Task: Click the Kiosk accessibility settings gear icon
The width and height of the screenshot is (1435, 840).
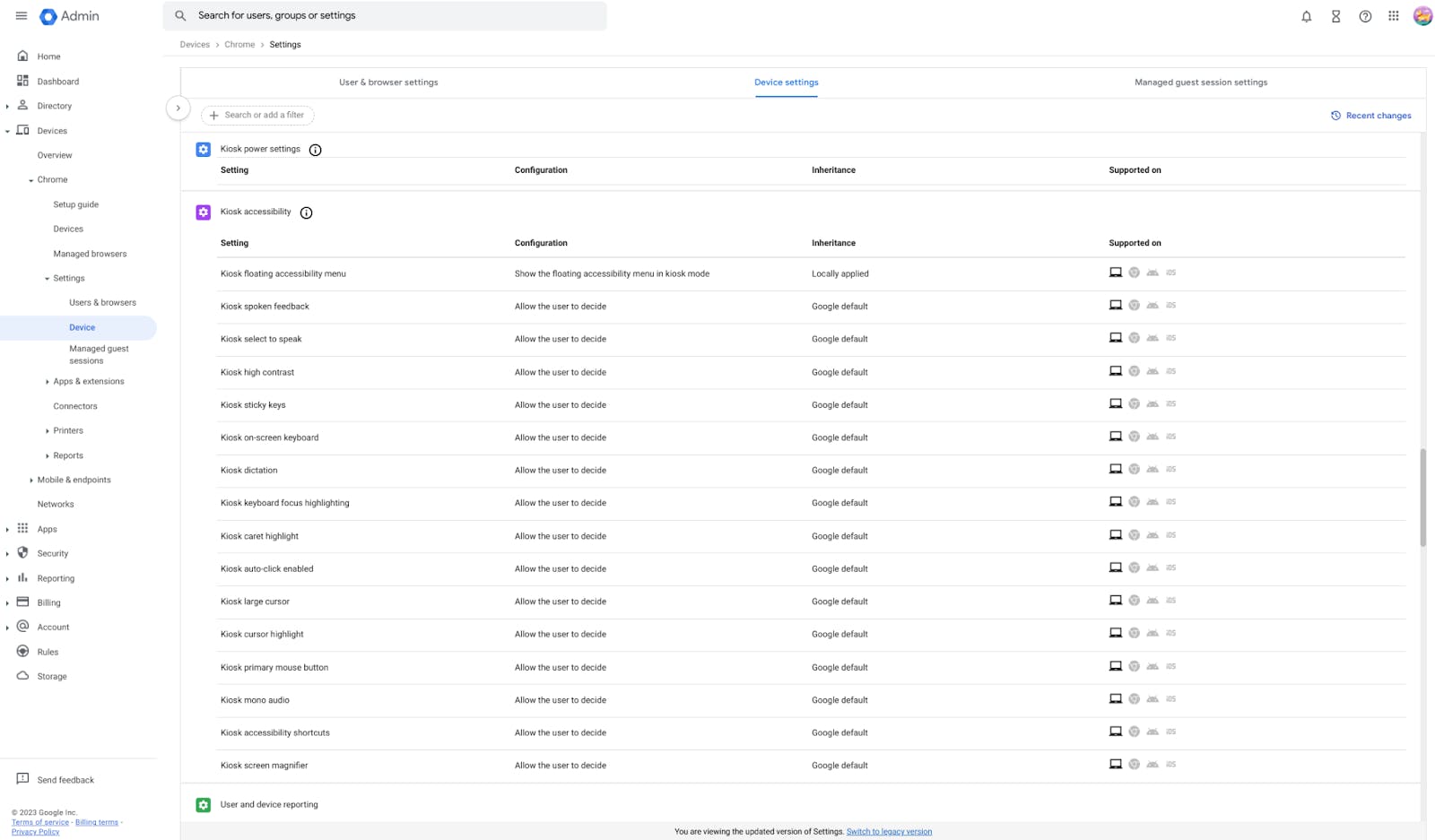Action: click(203, 212)
